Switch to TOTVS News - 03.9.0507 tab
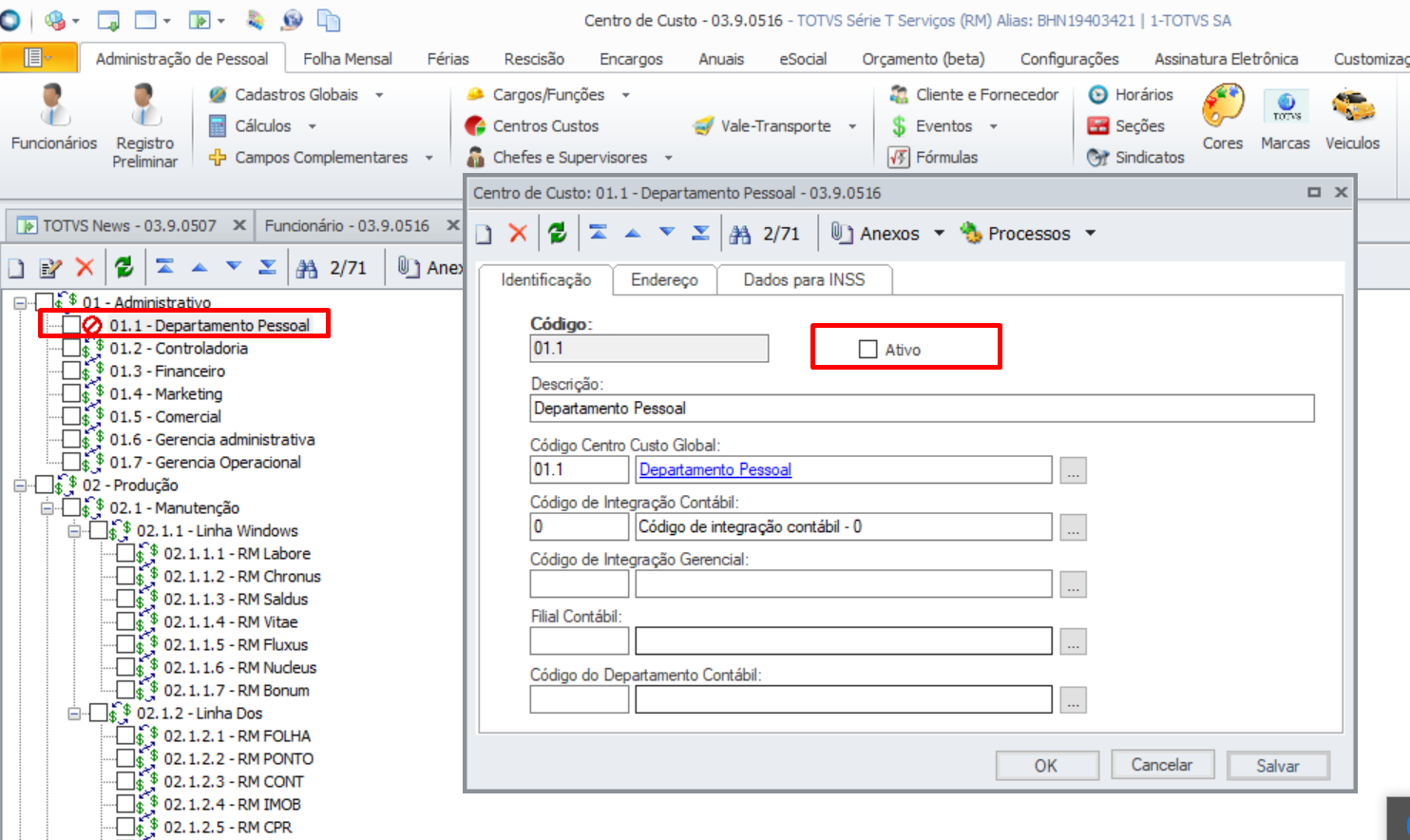 click(x=130, y=226)
